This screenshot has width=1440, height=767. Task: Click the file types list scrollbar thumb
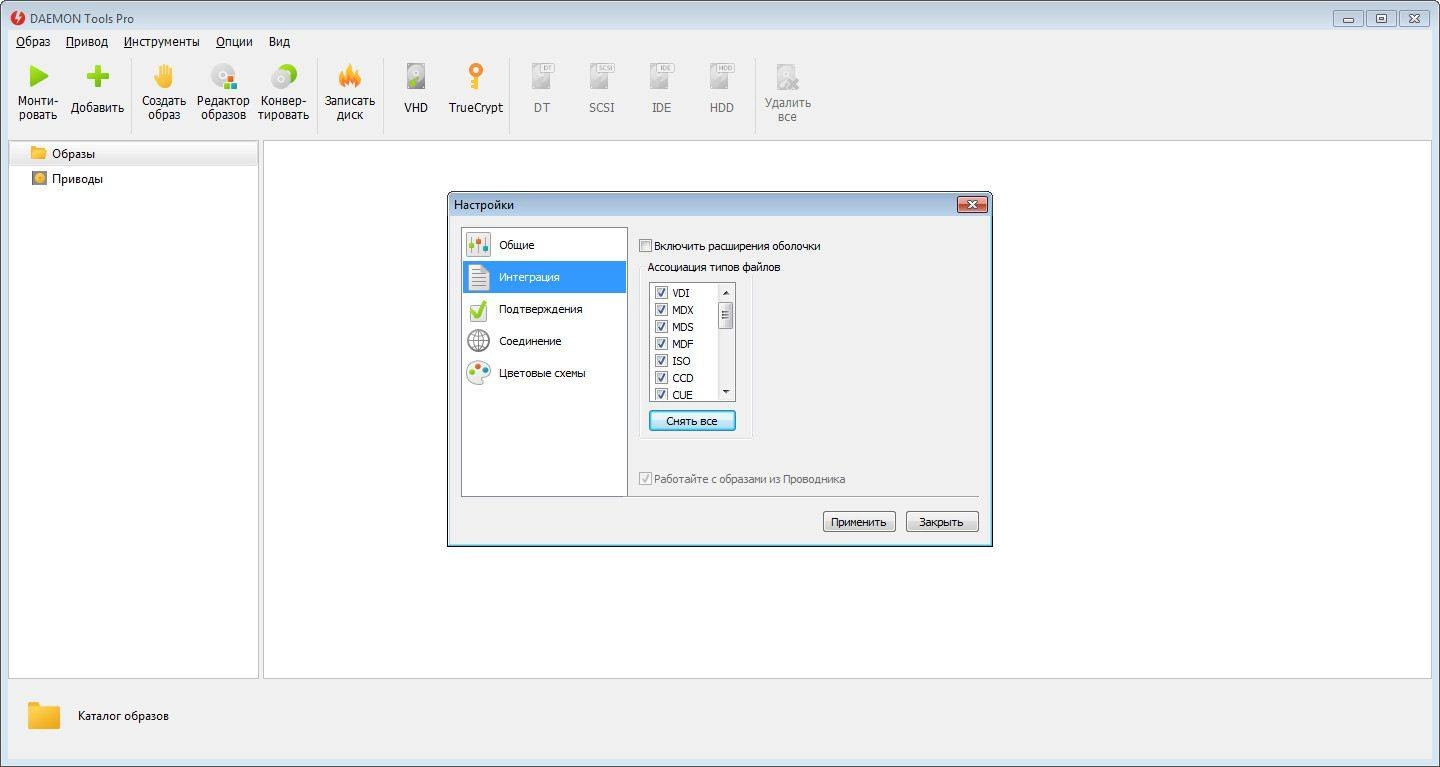[726, 315]
